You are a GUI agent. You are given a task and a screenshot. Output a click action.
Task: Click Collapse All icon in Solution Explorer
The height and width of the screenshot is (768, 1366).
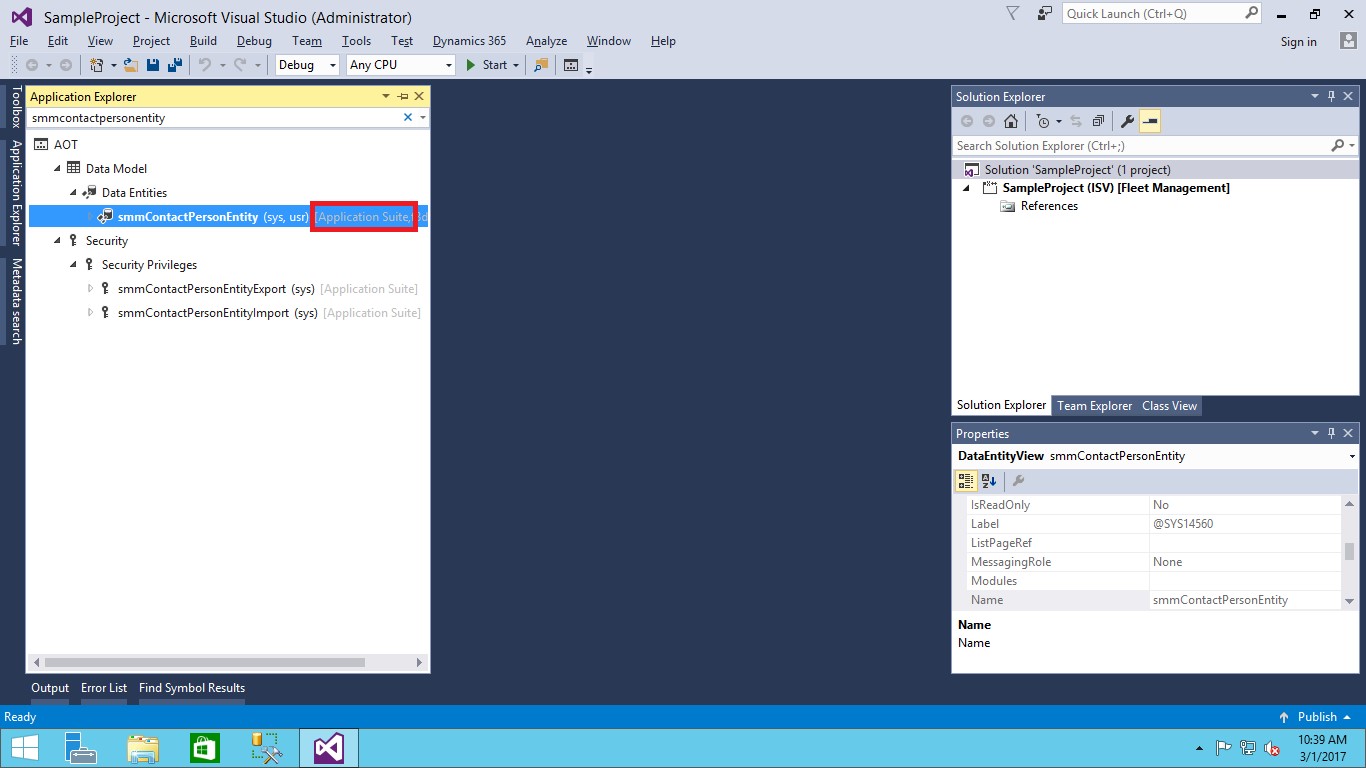click(1098, 121)
